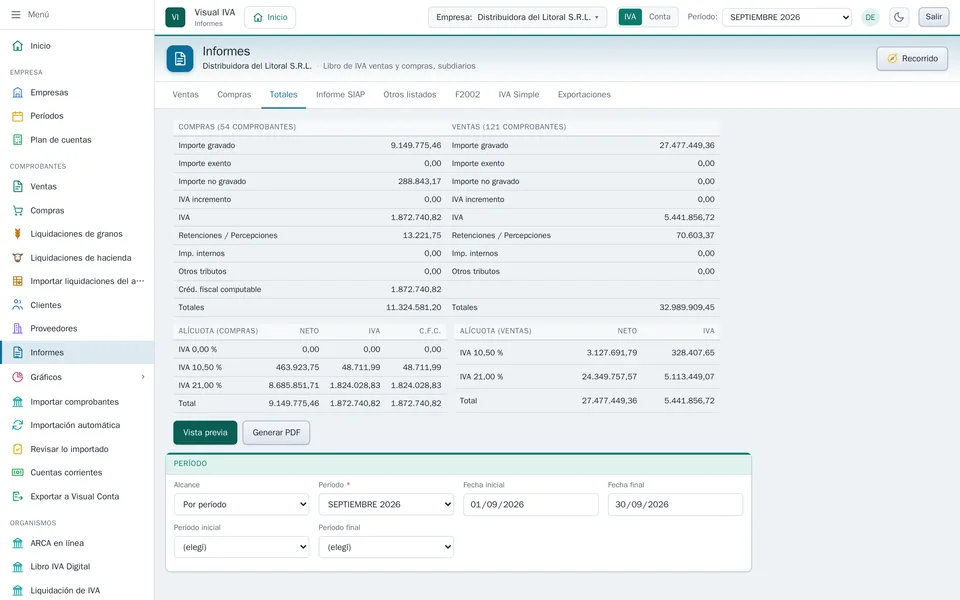Open the F2002 tab

coord(468,95)
